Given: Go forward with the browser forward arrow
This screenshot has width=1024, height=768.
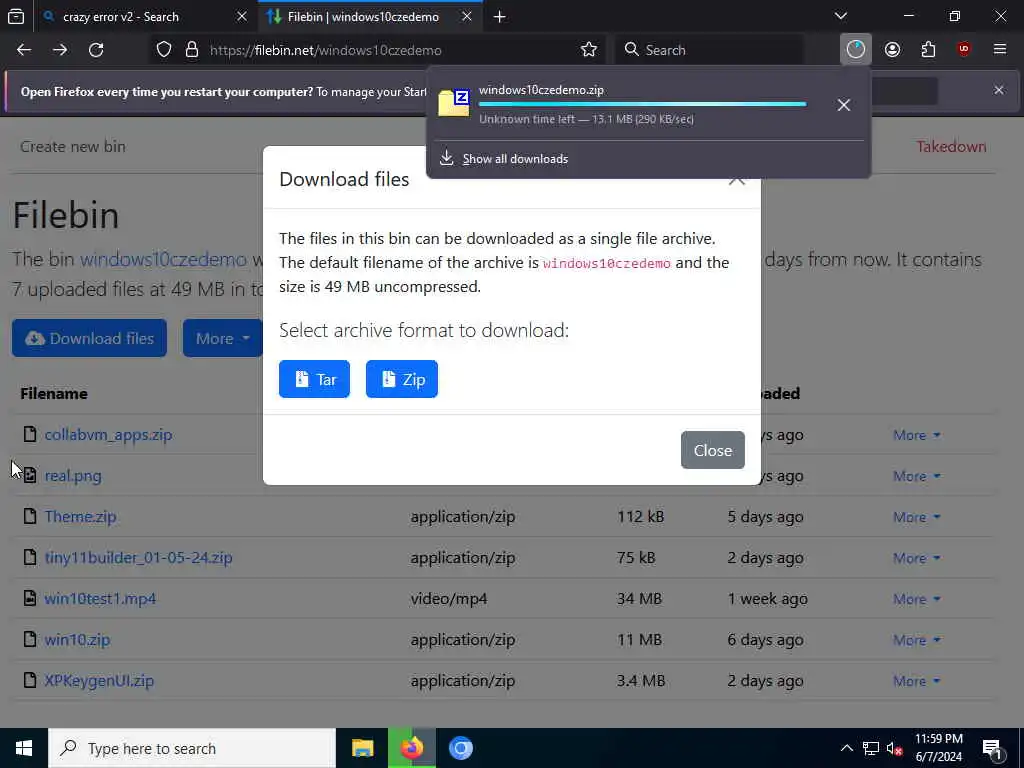Looking at the screenshot, I should tap(60, 50).
